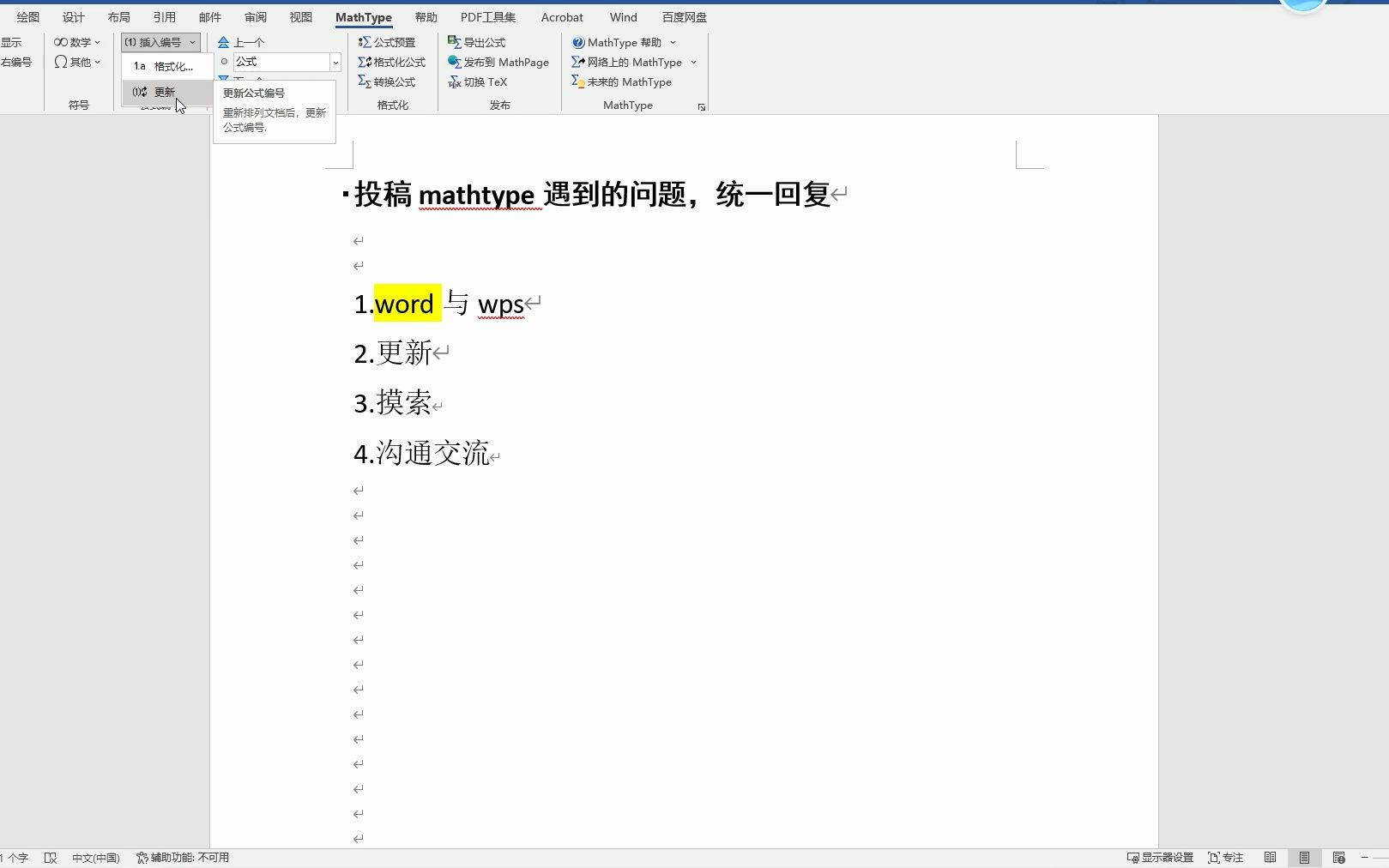The image size is (1389, 868).
Task: Expand the 其他 dropdown arrow
Action: (x=98, y=62)
